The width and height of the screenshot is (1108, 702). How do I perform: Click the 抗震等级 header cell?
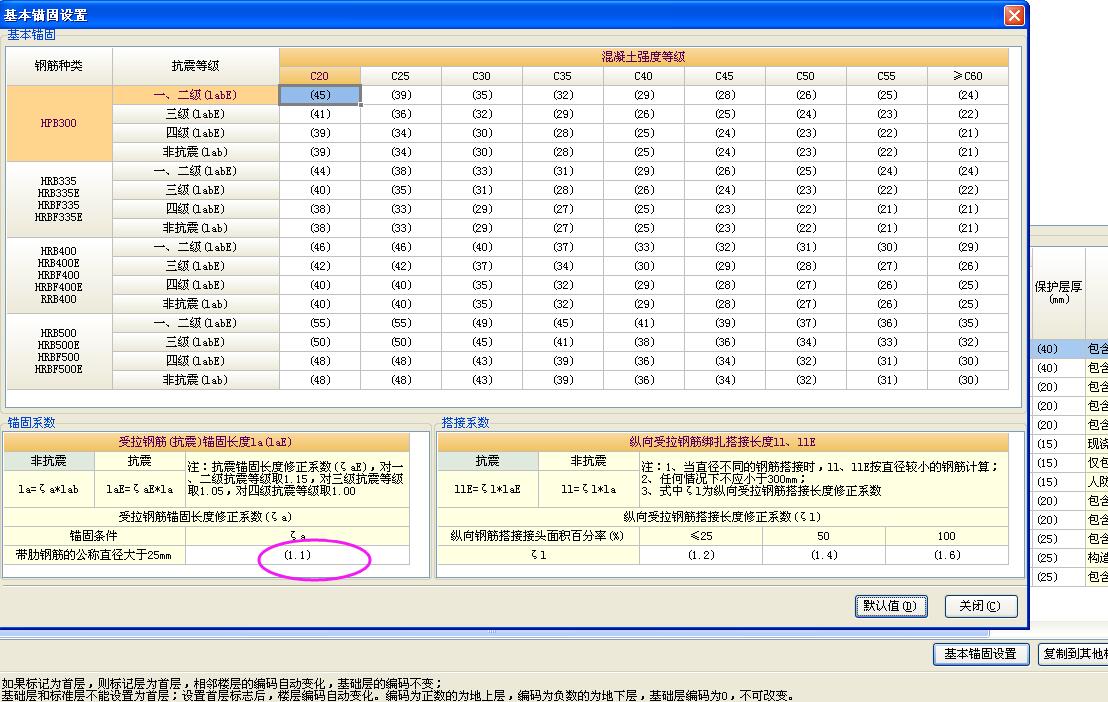point(196,66)
